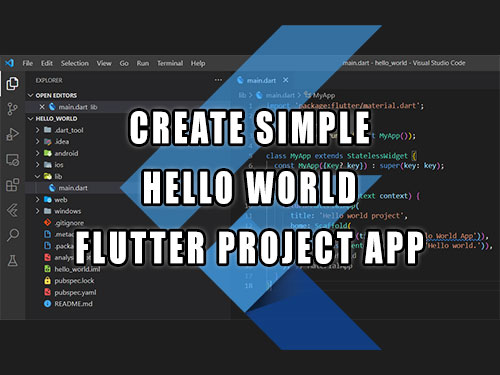
Task: Close main.dart in Open Editors list
Action: (x=42, y=107)
